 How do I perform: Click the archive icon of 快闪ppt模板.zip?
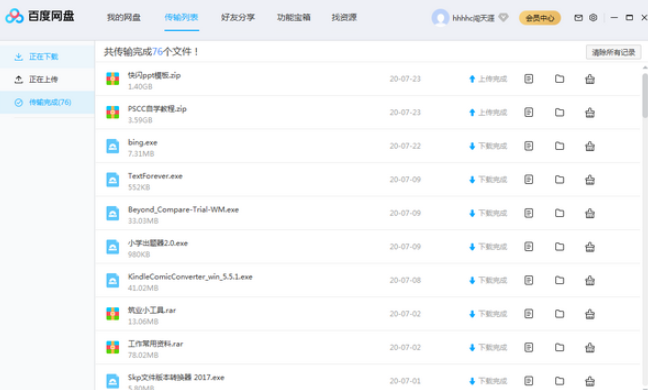112,78
